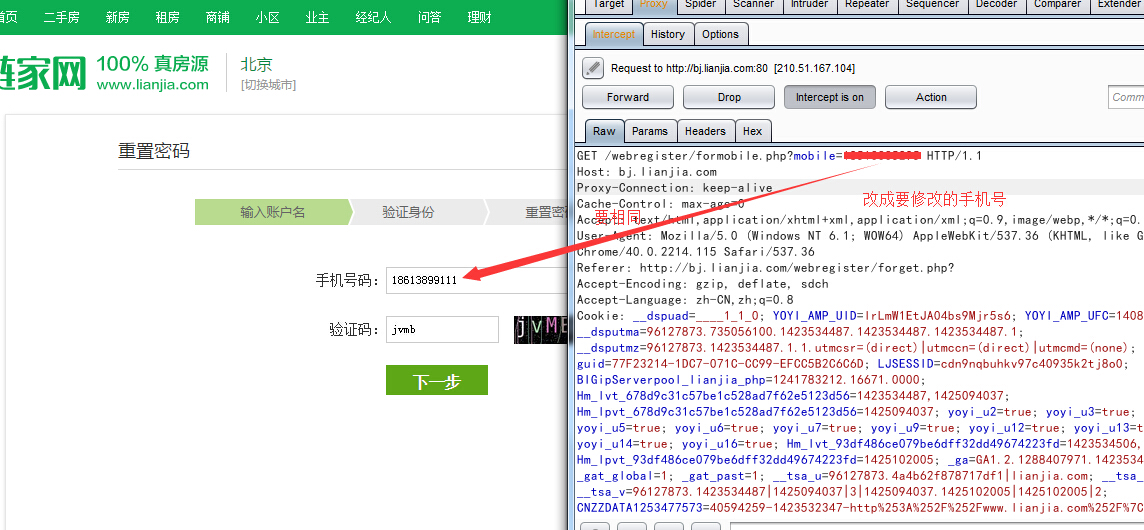Screen dimensions: 1144x530
Task: Switch to the Proxy tab
Action: tap(653, 4)
